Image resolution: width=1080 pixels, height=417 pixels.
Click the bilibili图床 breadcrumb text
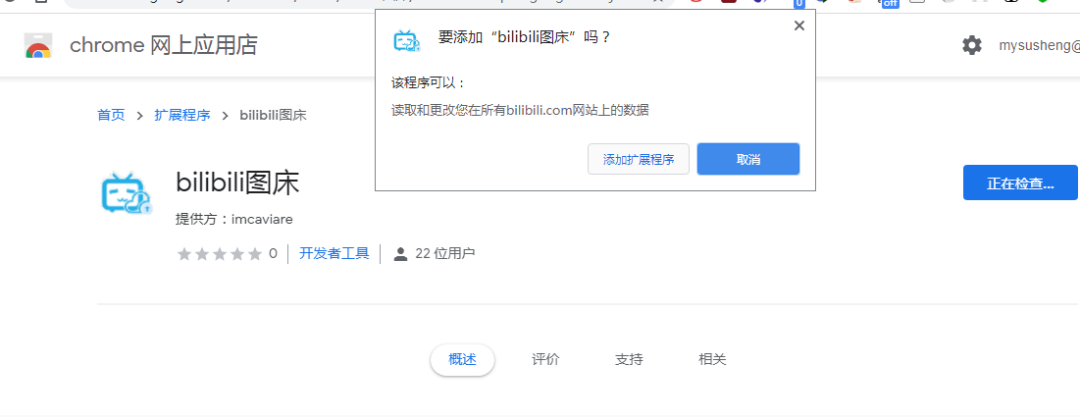pyautogui.click(x=273, y=115)
